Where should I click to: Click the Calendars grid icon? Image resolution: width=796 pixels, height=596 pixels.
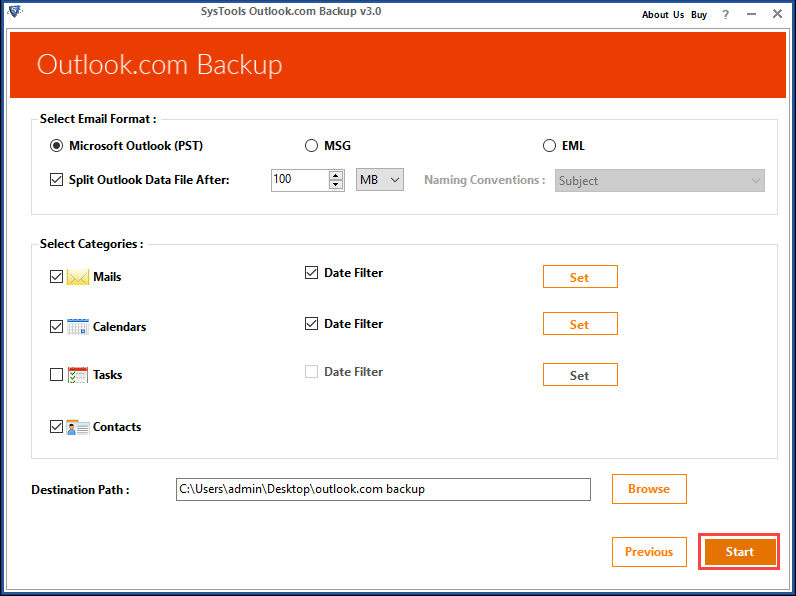[78, 327]
